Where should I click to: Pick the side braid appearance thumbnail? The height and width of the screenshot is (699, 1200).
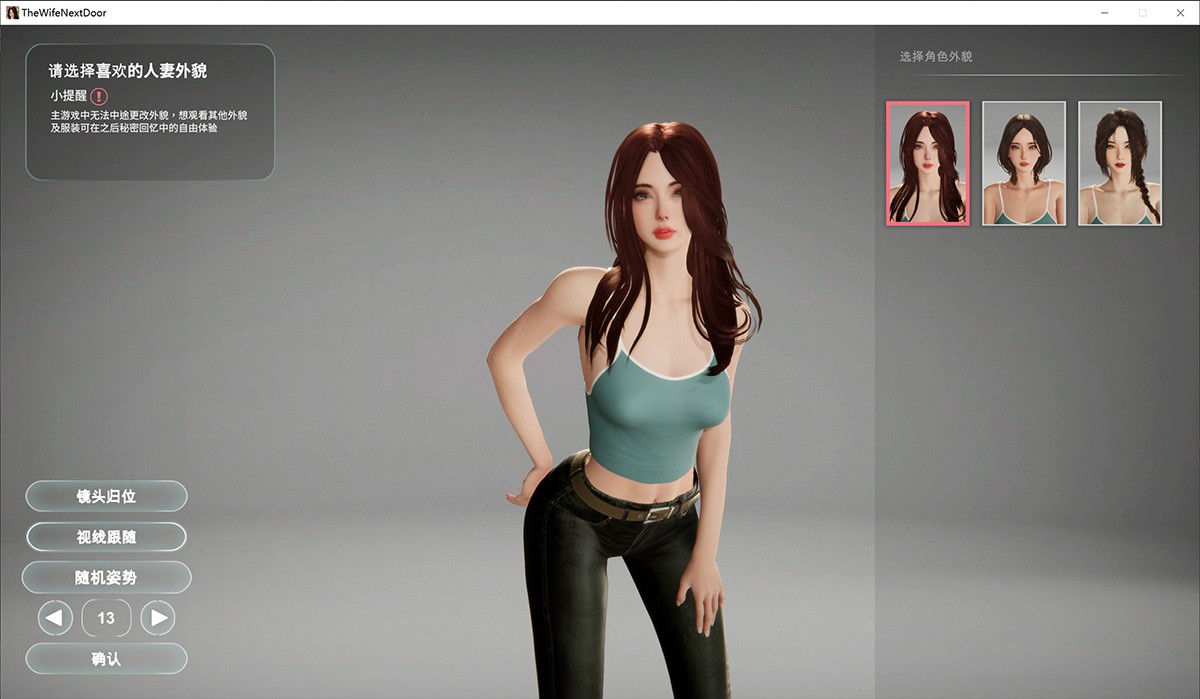(x=1119, y=163)
